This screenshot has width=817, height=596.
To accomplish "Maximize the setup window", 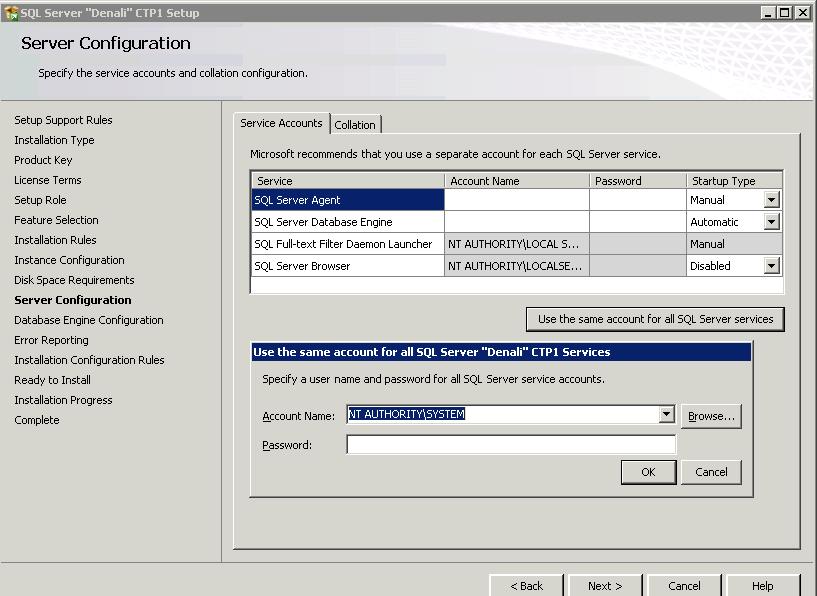I will click(x=785, y=13).
